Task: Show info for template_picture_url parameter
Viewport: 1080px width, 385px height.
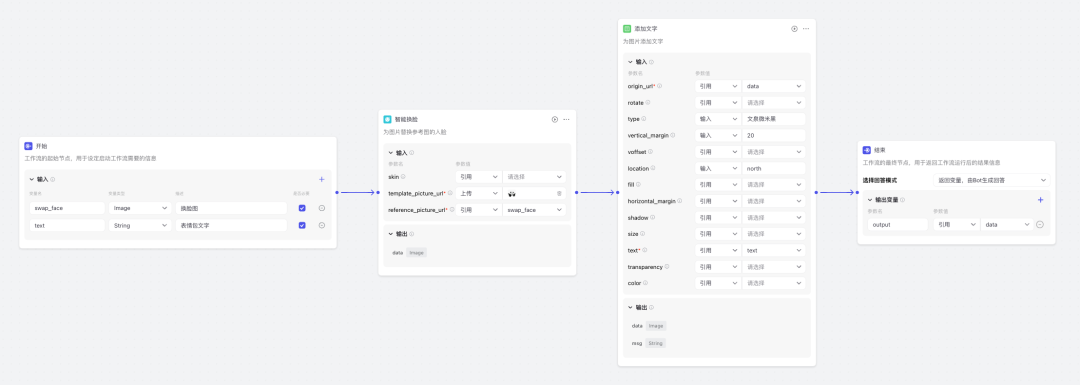Action: coord(450,194)
